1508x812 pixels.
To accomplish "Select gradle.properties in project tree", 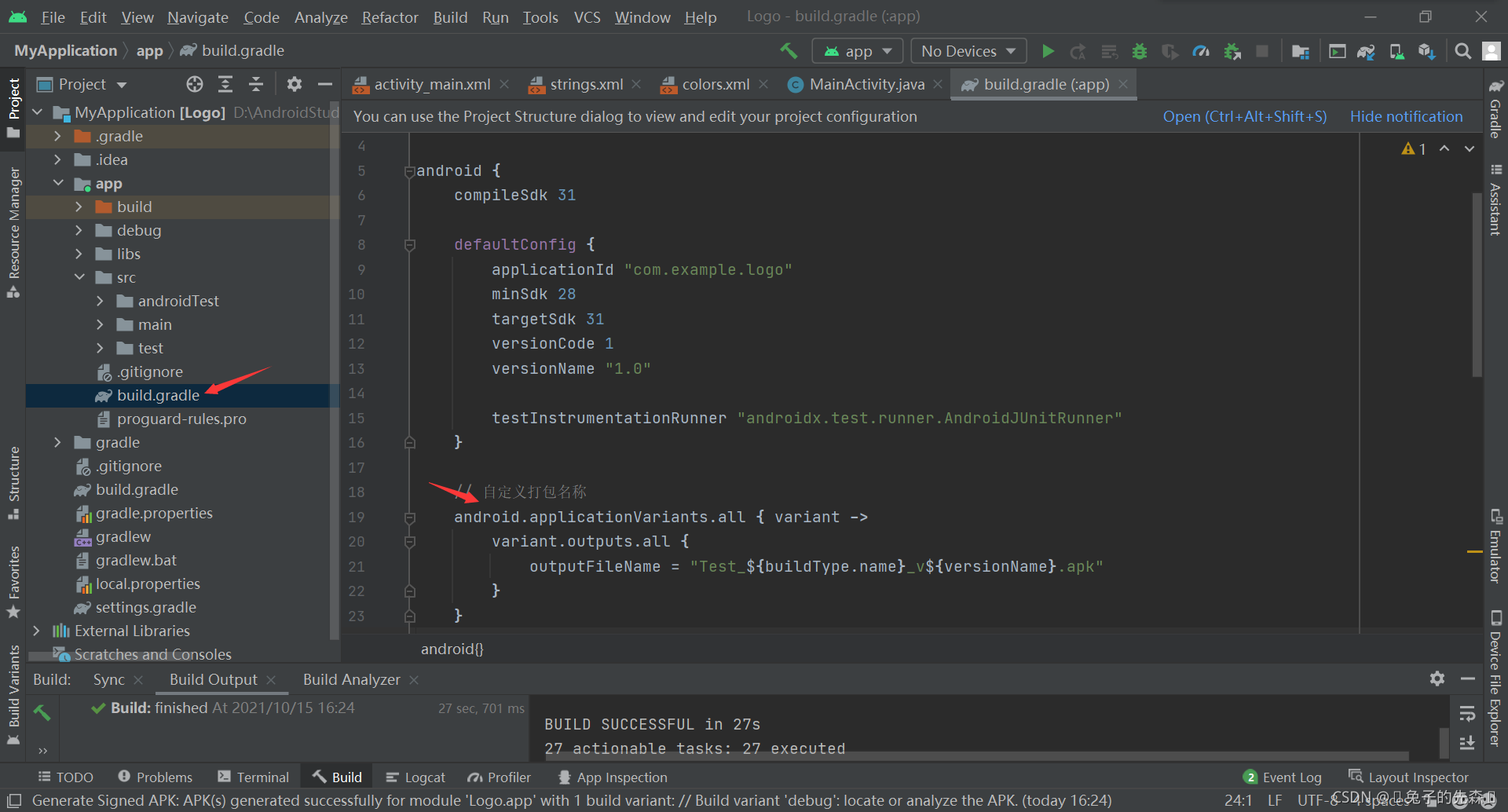I will (154, 513).
